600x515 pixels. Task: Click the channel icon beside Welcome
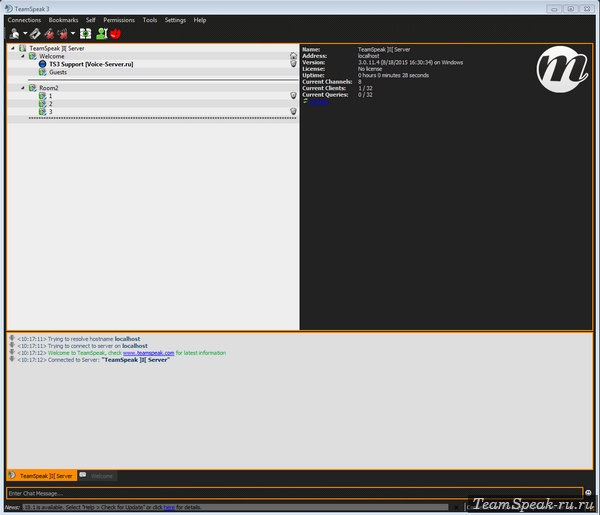coord(33,56)
